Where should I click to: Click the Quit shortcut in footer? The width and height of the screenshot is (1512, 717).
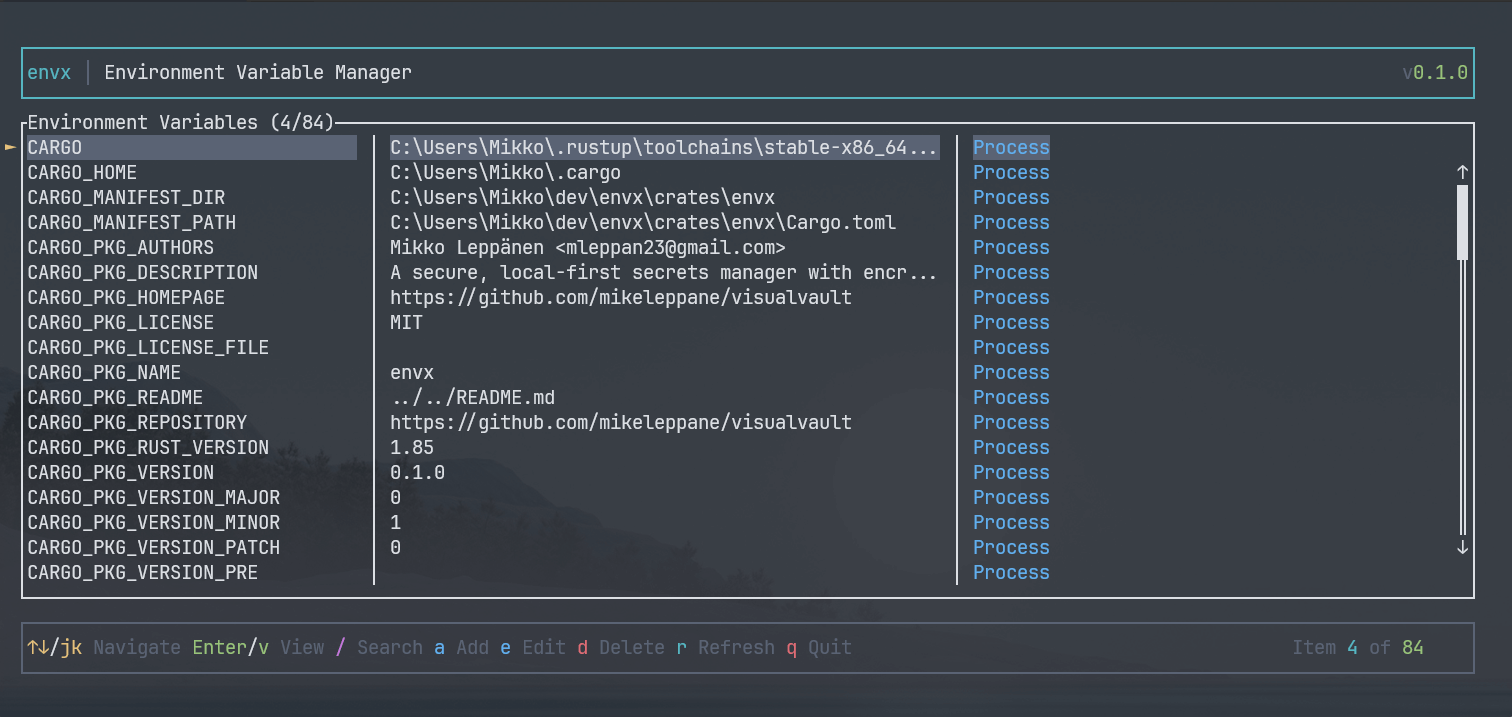(819, 648)
